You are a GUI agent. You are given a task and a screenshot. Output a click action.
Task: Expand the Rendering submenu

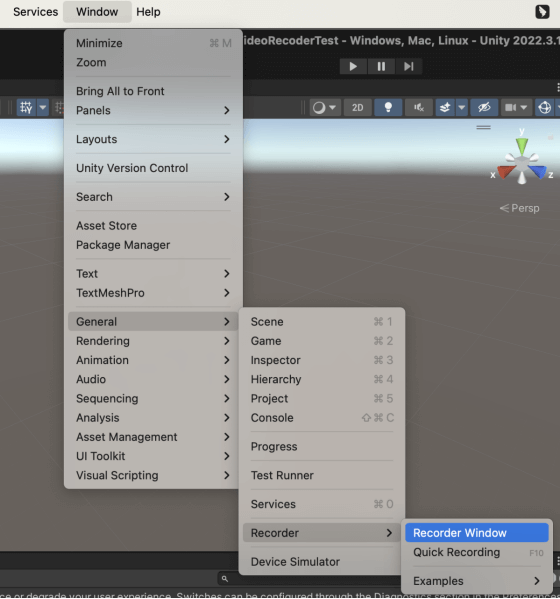[x=153, y=341]
